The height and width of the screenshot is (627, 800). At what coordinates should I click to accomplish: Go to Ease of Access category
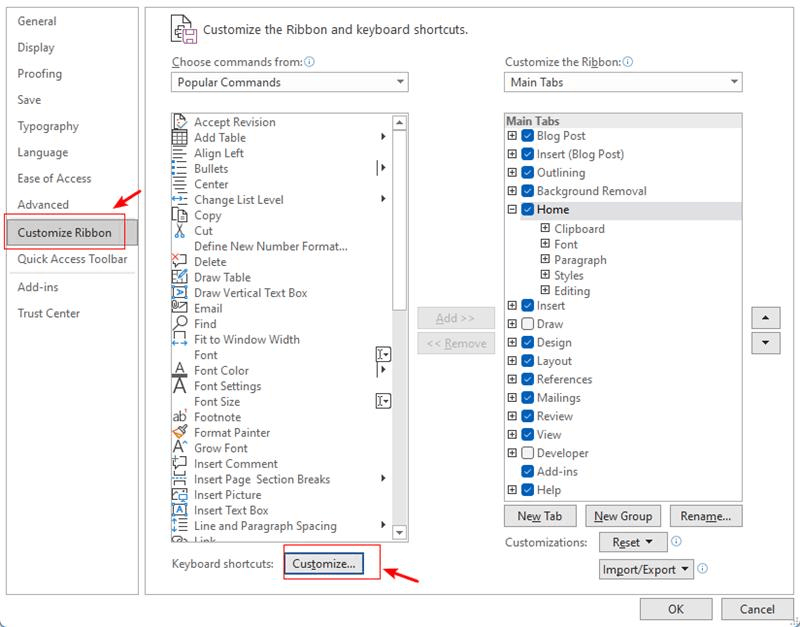pyautogui.click(x=54, y=179)
